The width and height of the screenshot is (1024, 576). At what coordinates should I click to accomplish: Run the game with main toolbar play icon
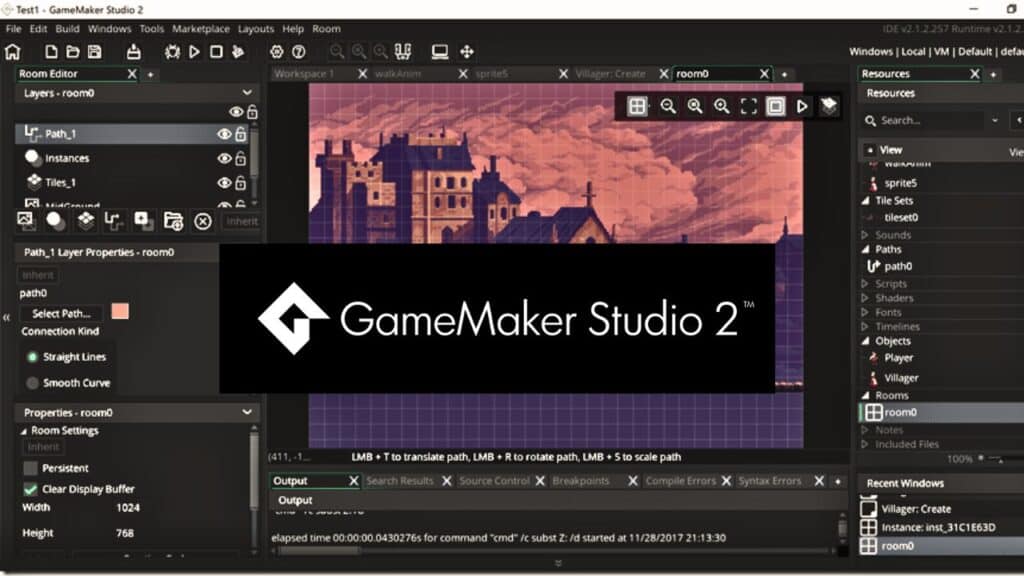(x=195, y=52)
